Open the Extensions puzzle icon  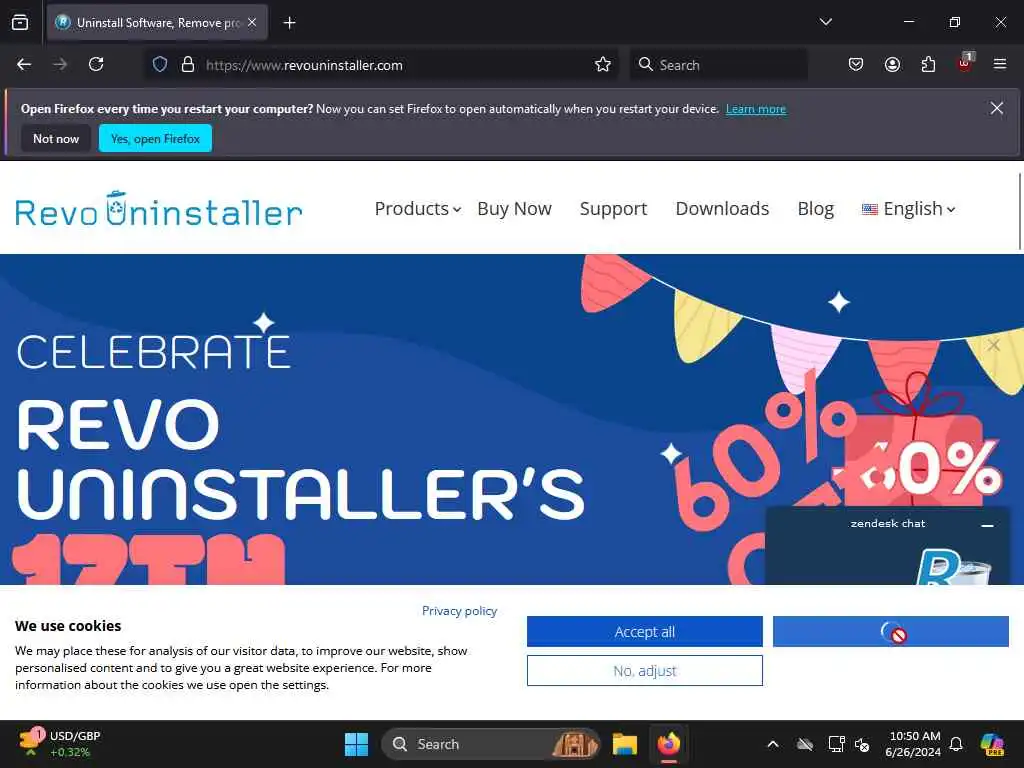point(928,64)
